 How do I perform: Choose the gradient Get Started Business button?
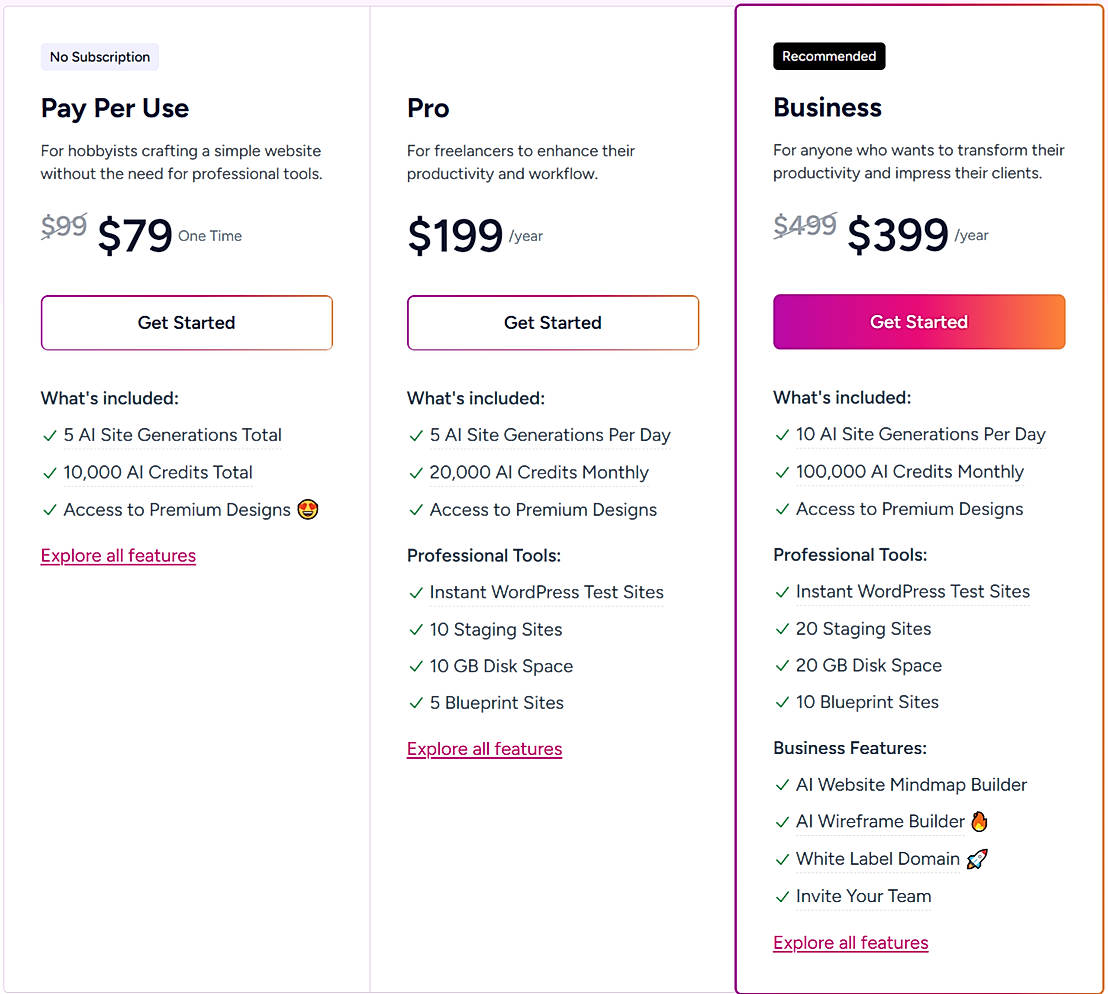(919, 322)
